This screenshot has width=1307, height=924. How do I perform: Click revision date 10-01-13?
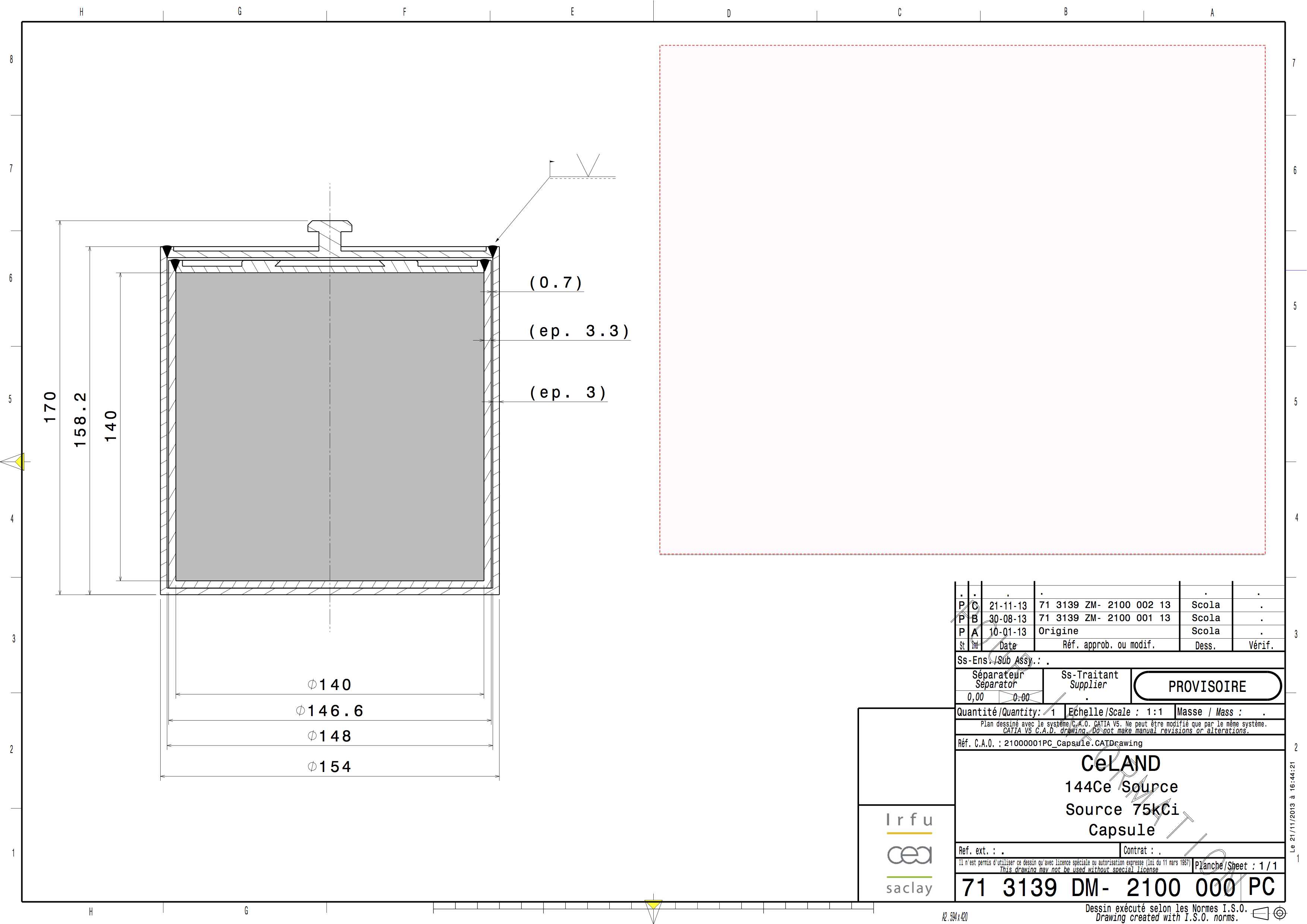pos(1008,632)
